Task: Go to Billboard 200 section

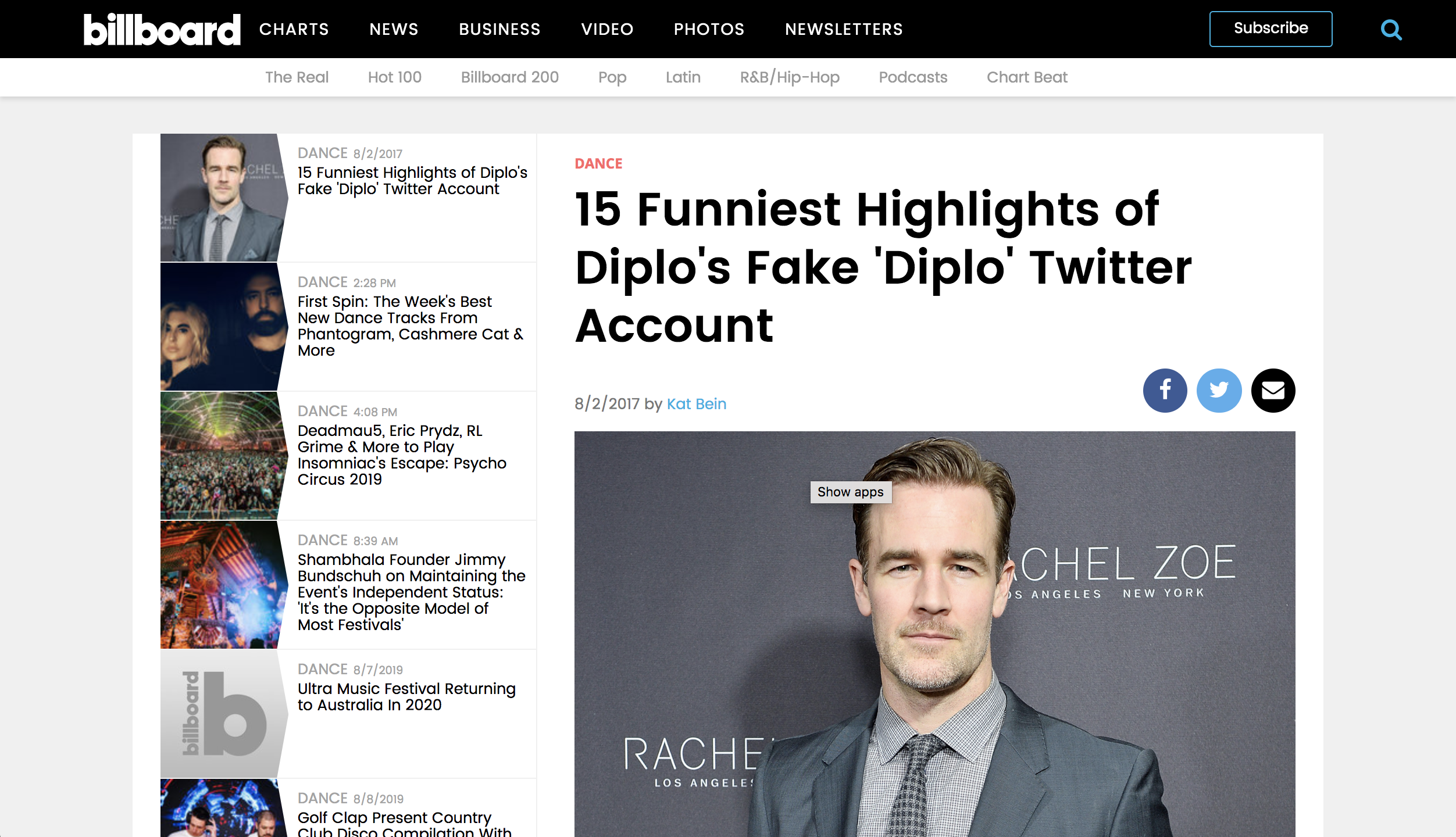Action: tap(509, 77)
